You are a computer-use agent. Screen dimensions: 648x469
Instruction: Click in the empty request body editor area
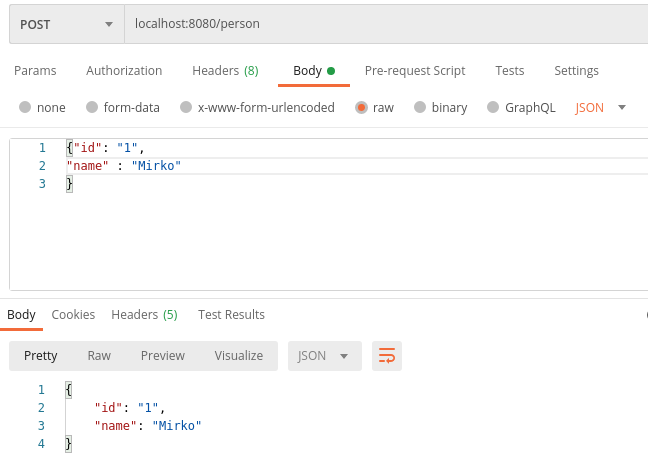pos(329,240)
